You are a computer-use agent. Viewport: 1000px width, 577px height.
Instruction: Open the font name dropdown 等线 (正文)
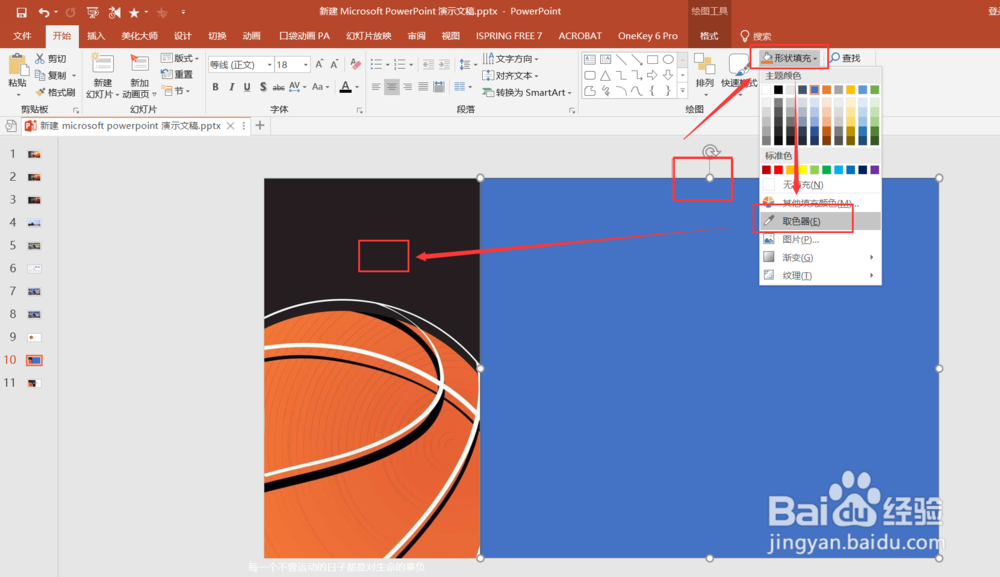[269, 64]
